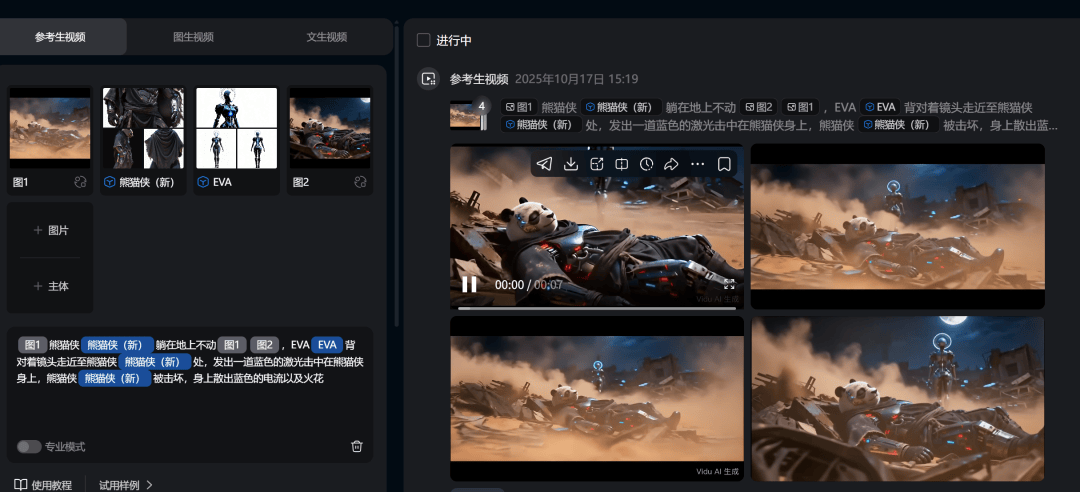
Task: Switch to the 图生视频 tab
Action: (193, 37)
